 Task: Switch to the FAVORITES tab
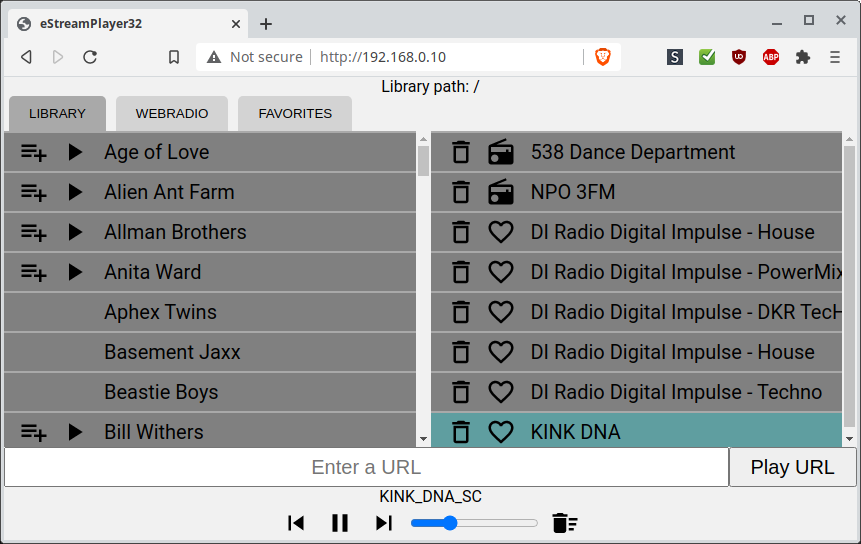[295, 114]
